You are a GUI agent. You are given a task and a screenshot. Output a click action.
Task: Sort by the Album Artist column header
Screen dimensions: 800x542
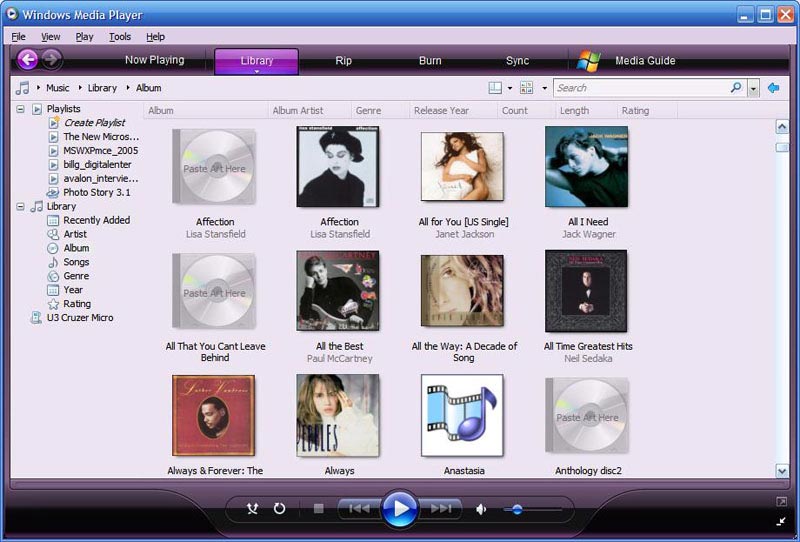309,110
